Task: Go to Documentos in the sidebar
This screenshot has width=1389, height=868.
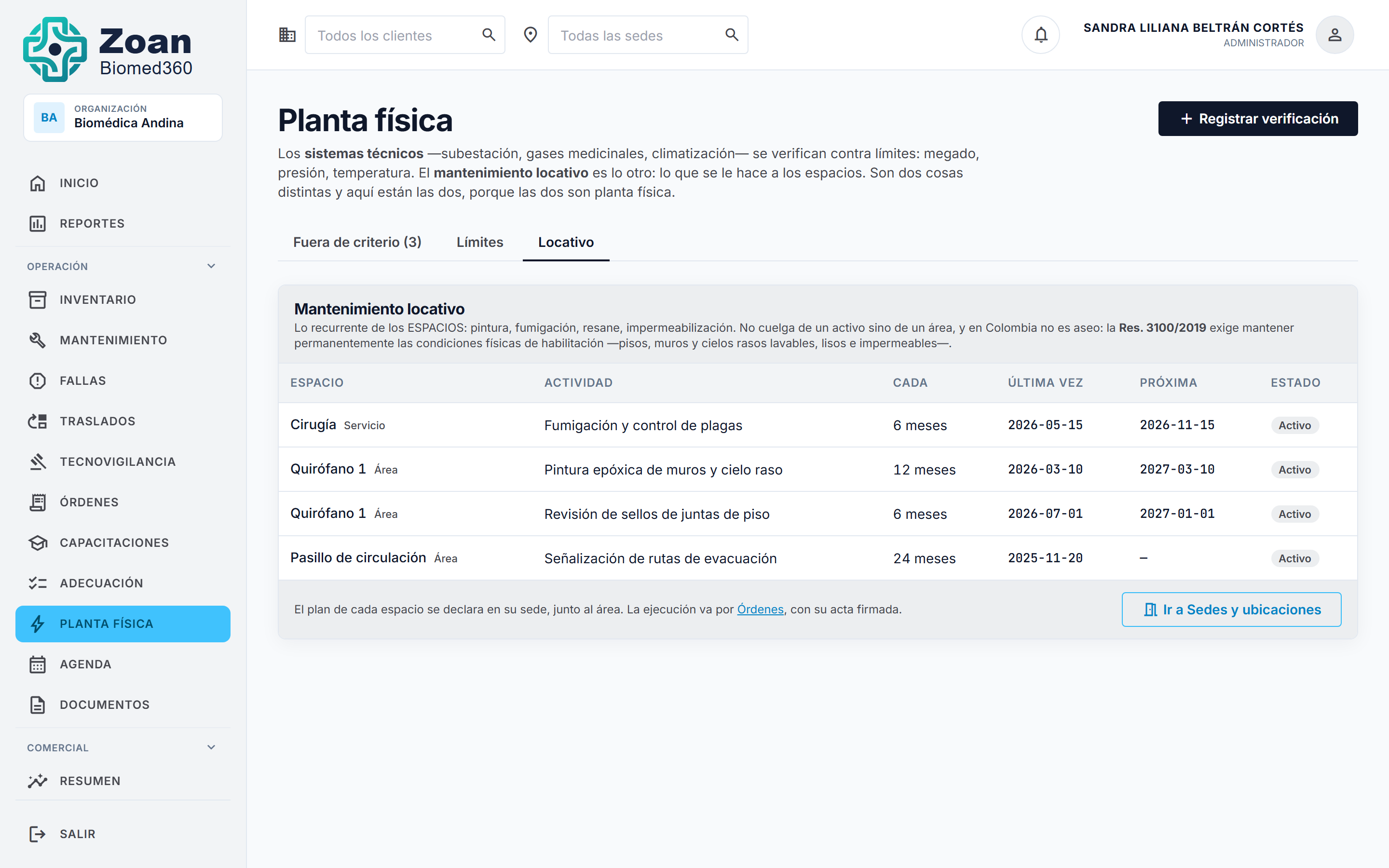Action: pyautogui.click(x=123, y=705)
